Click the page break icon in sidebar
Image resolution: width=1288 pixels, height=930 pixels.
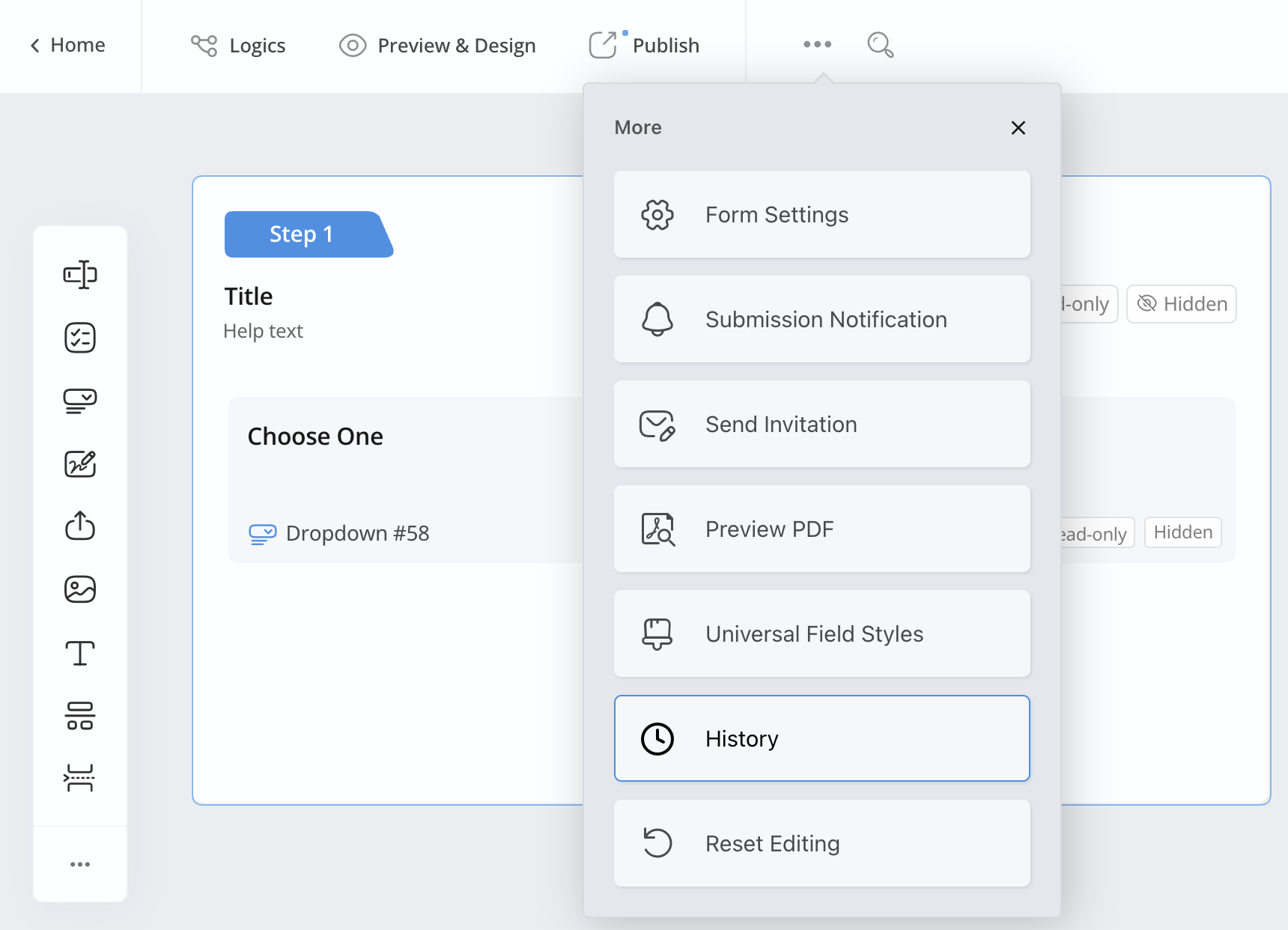80,778
